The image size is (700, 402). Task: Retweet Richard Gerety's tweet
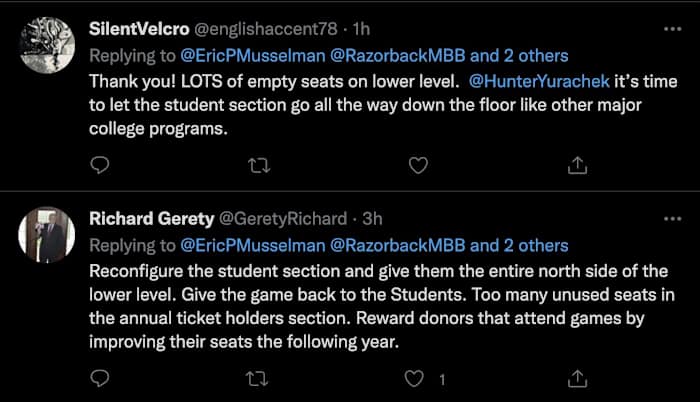pyautogui.click(x=259, y=379)
